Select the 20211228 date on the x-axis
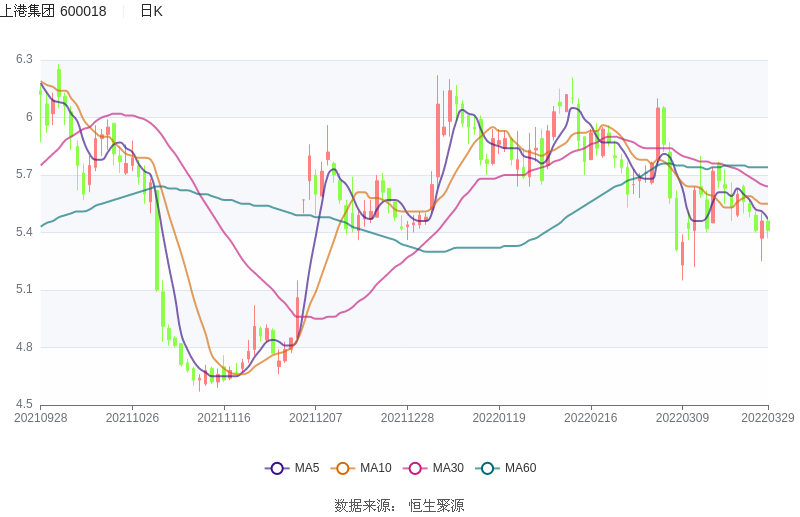This screenshot has height=517, width=800. coord(408,418)
